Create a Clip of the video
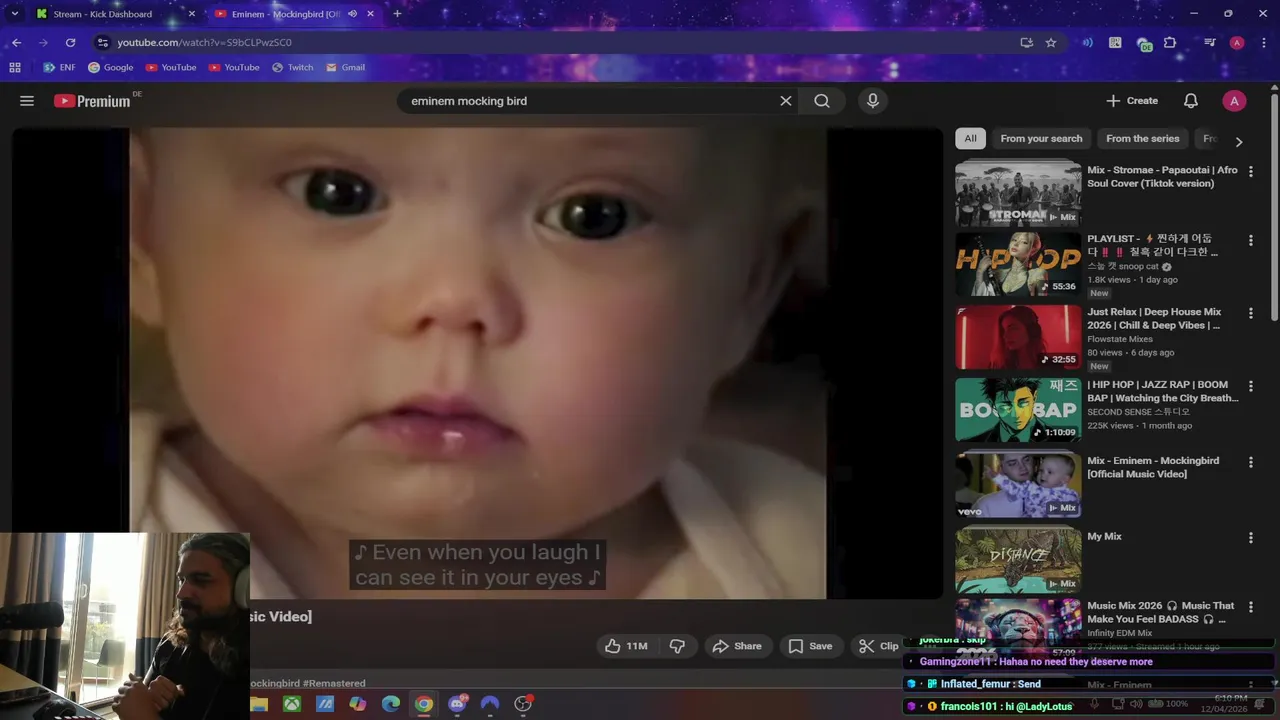This screenshot has height=720, width=1280. [x=878, y=646]
